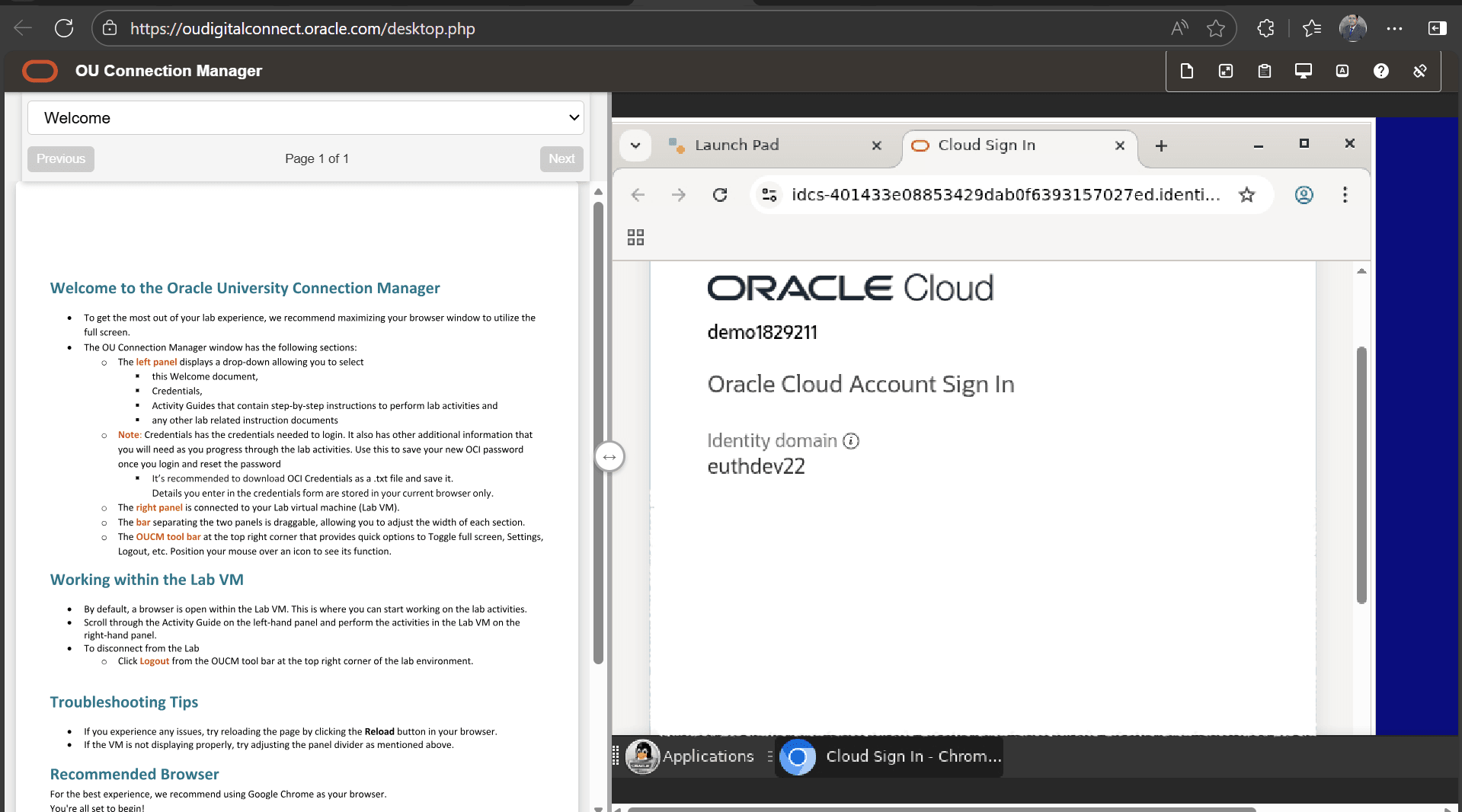The width and height of the screenshot is (1462, 812).
Task: Maximize the lab VM Chrome window
Action: click(x=1304, y=143)
